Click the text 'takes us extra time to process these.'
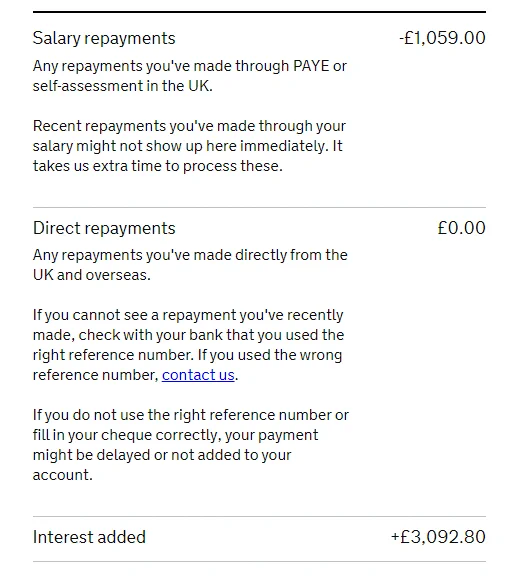The width and height of the screenshot is (527, 585). (x=158, y=166)
